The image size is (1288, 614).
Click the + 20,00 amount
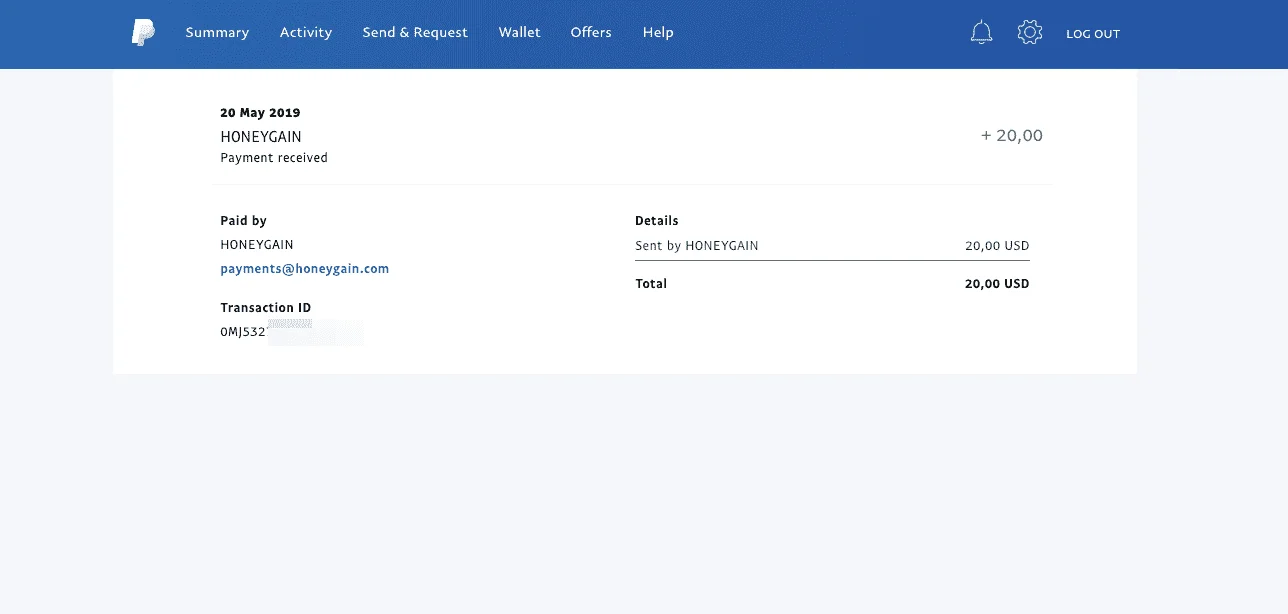coord(1012,136)
